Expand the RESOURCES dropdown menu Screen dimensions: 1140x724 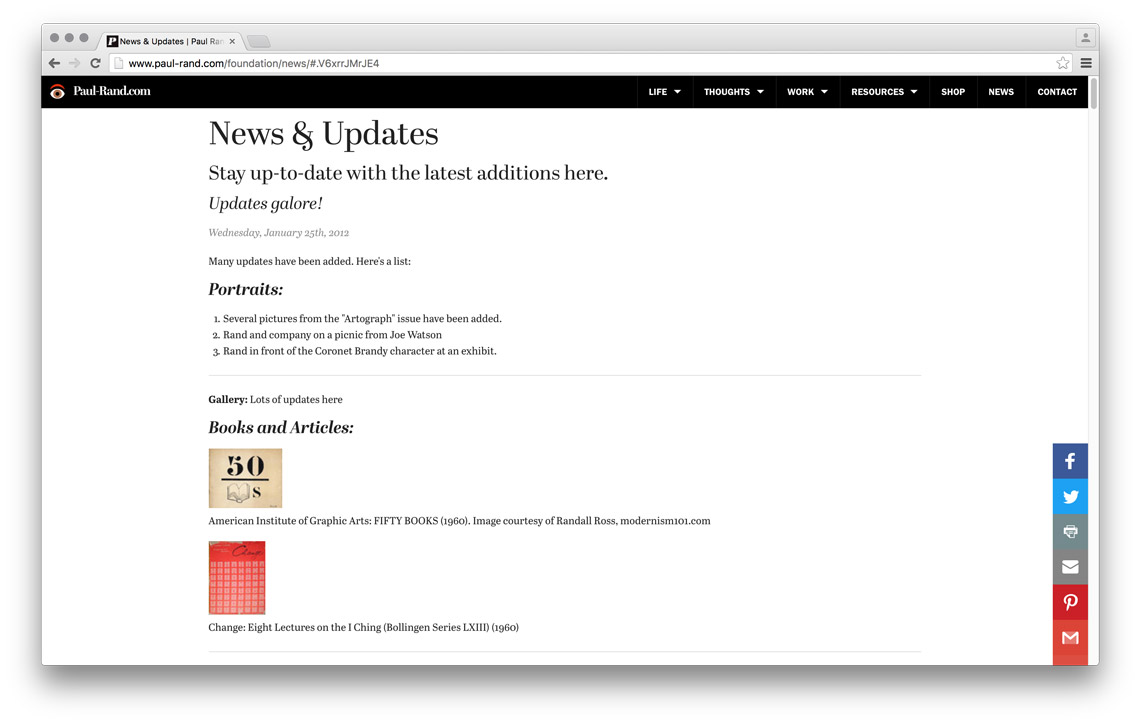pyautogui.click(x=884, y=92)
